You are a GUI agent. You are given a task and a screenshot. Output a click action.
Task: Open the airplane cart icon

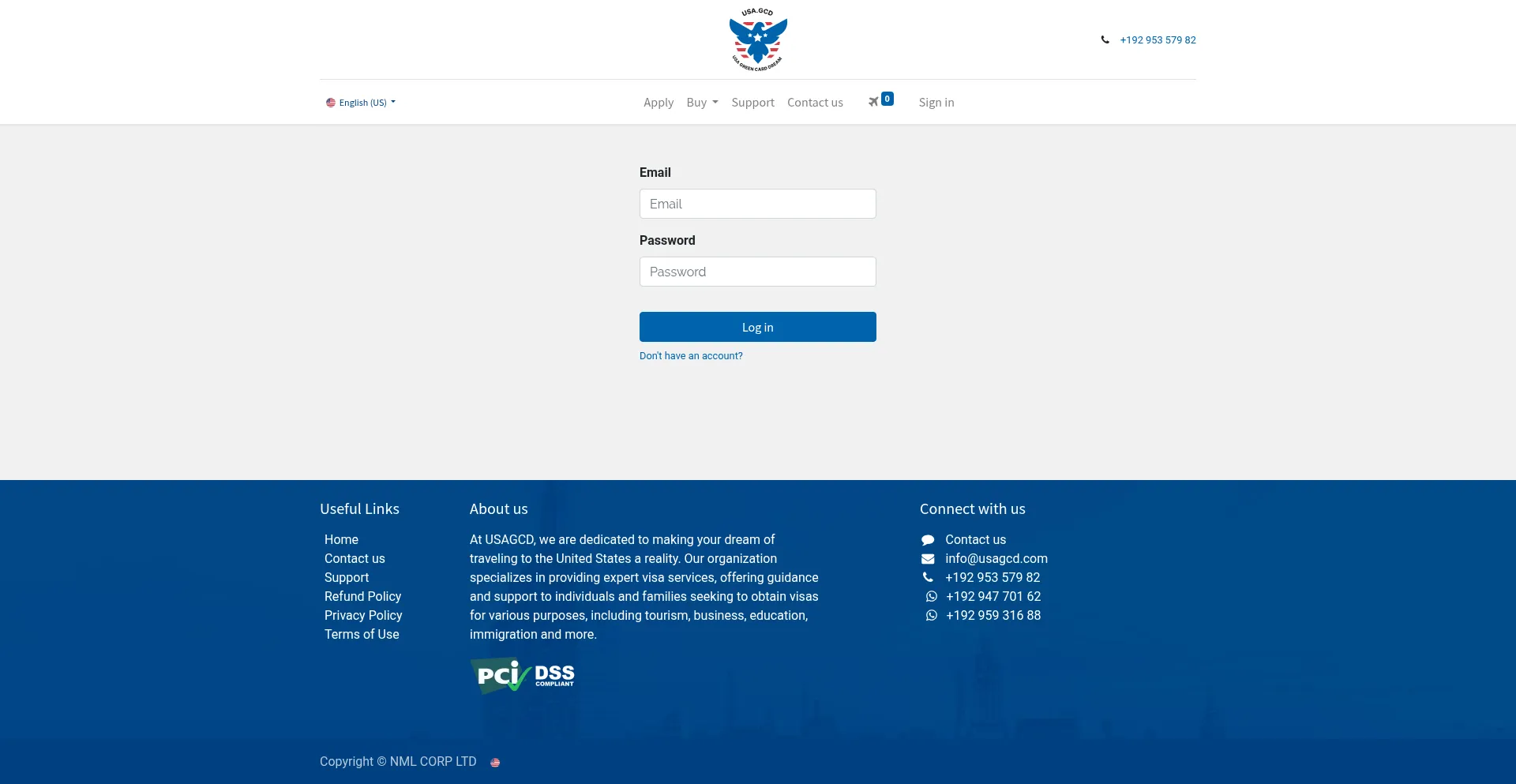(873, 102)
